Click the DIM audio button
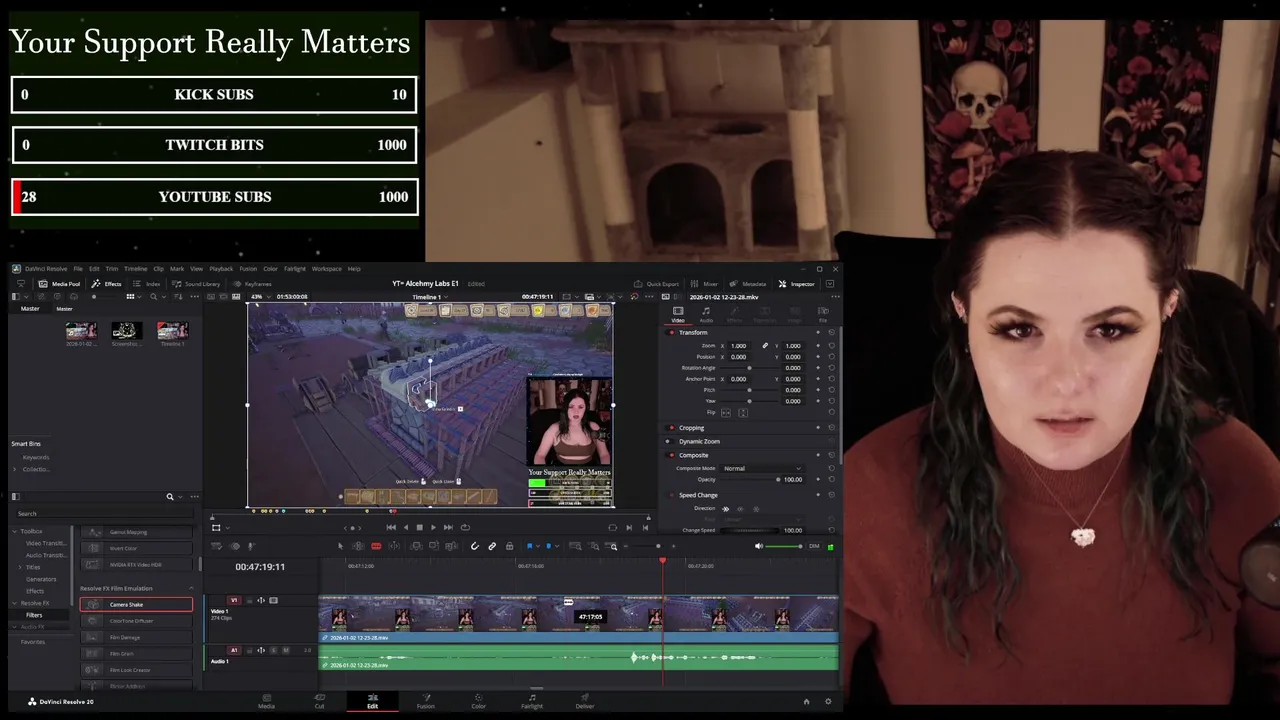 pos(814,546)
